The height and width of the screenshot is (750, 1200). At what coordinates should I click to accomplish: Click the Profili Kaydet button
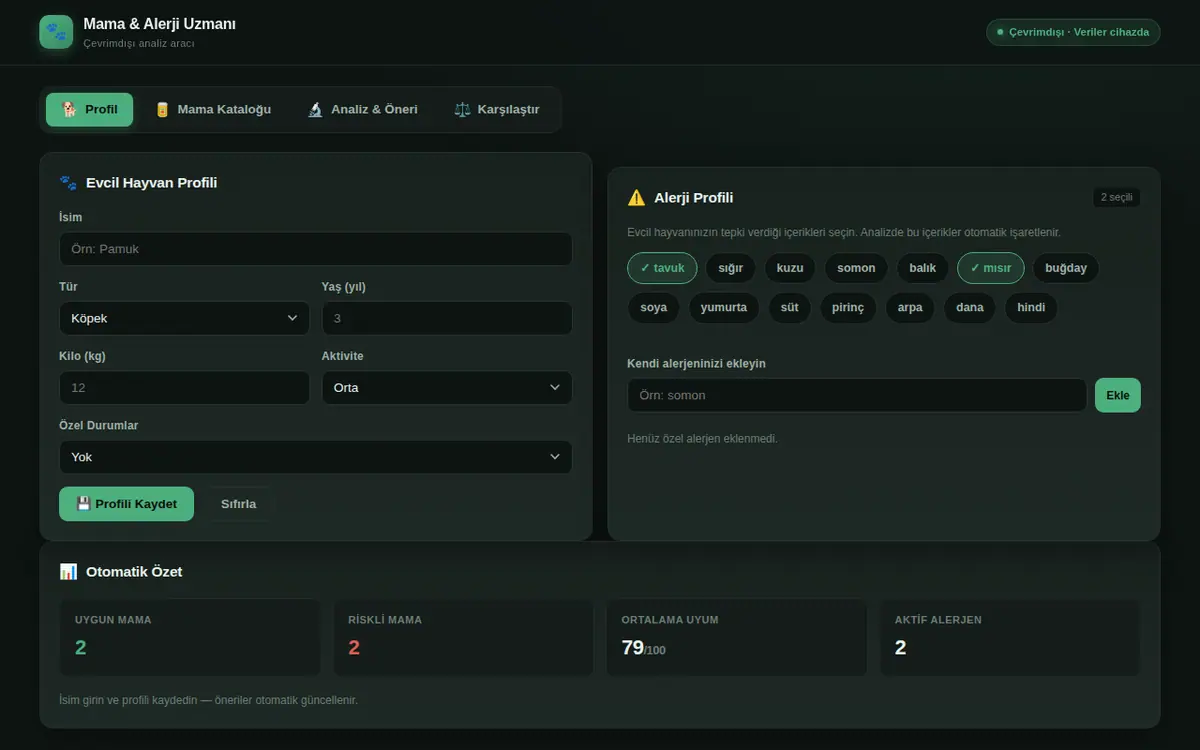point(126,504)
